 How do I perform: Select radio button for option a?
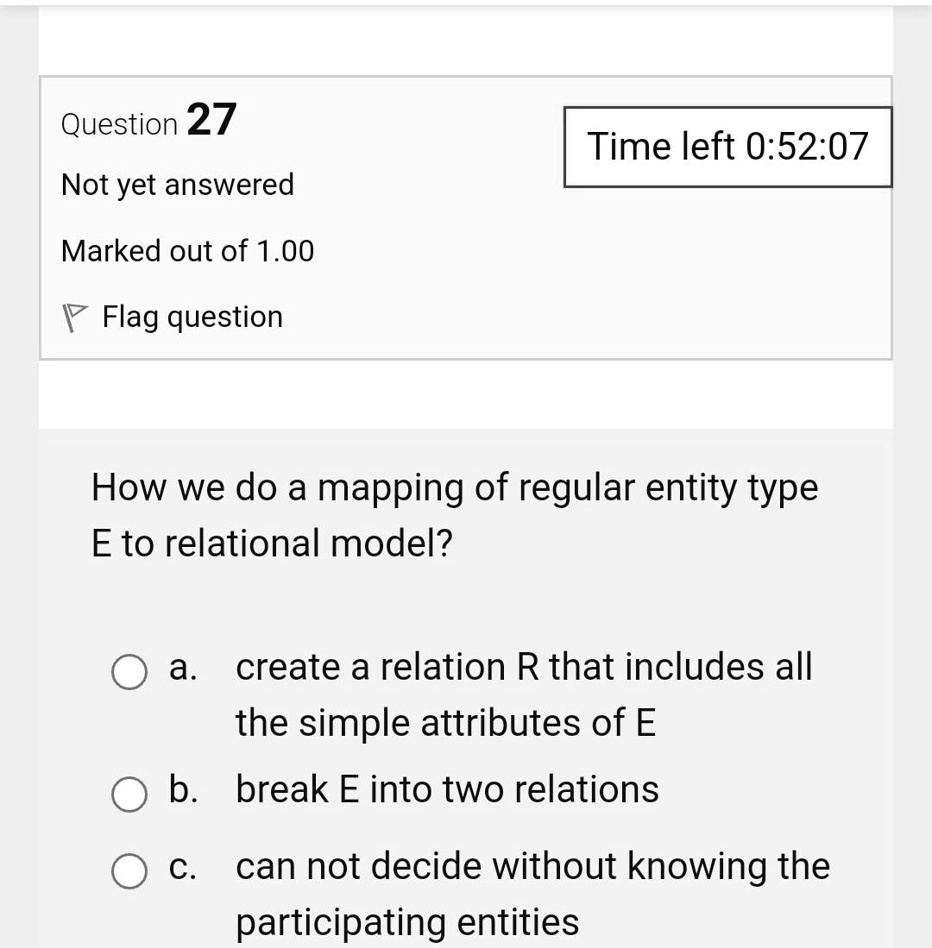coord(128,672)
